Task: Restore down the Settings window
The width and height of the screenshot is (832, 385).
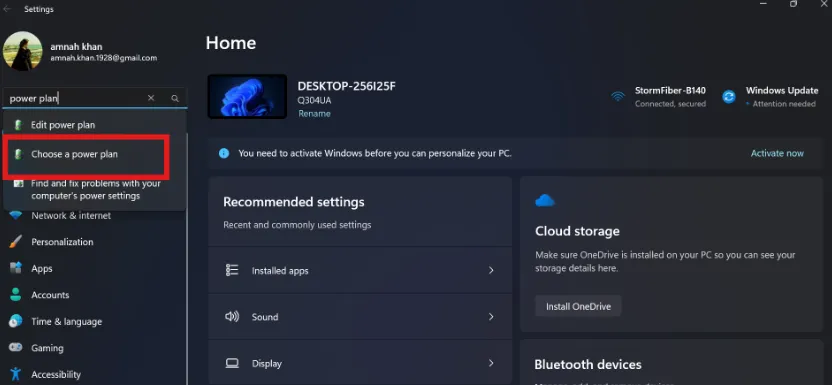Action: [793, 4]
